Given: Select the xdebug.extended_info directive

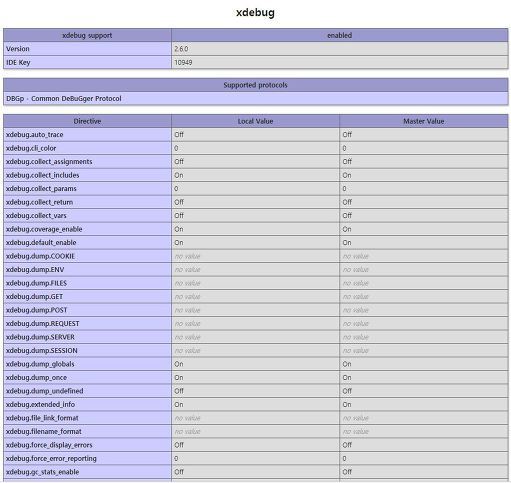Looking at the screenshot, I should 40,405.
